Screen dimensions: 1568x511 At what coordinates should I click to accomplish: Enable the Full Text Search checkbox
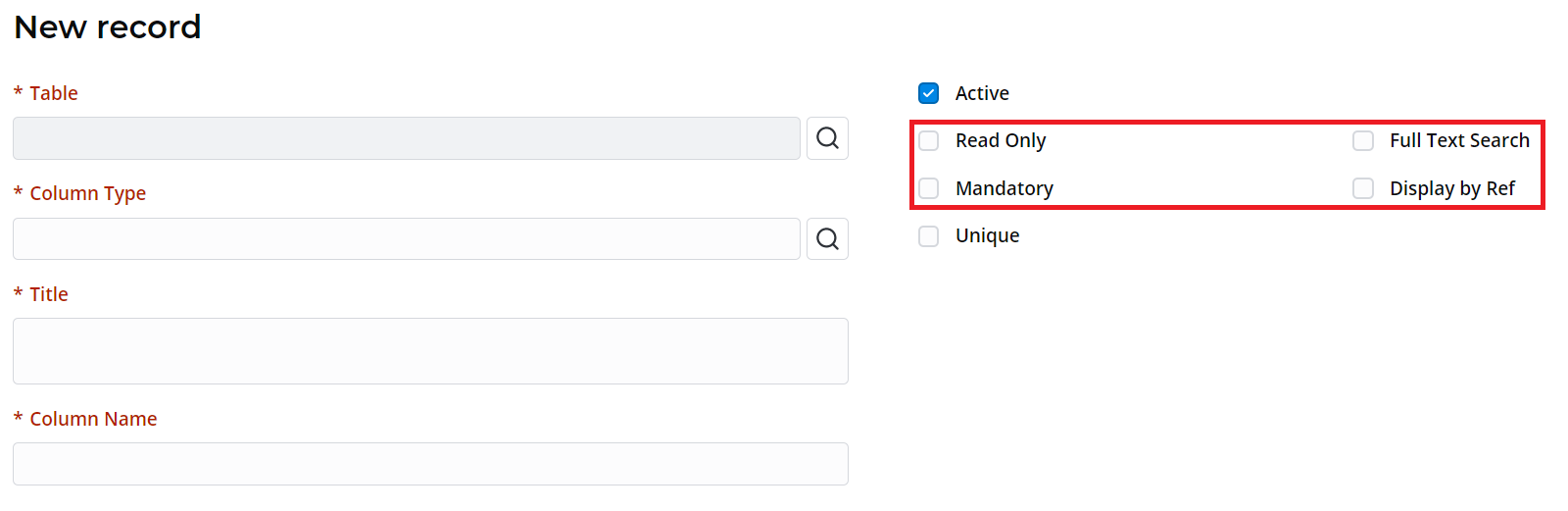pyautogui.click(x=1363, y=141)
